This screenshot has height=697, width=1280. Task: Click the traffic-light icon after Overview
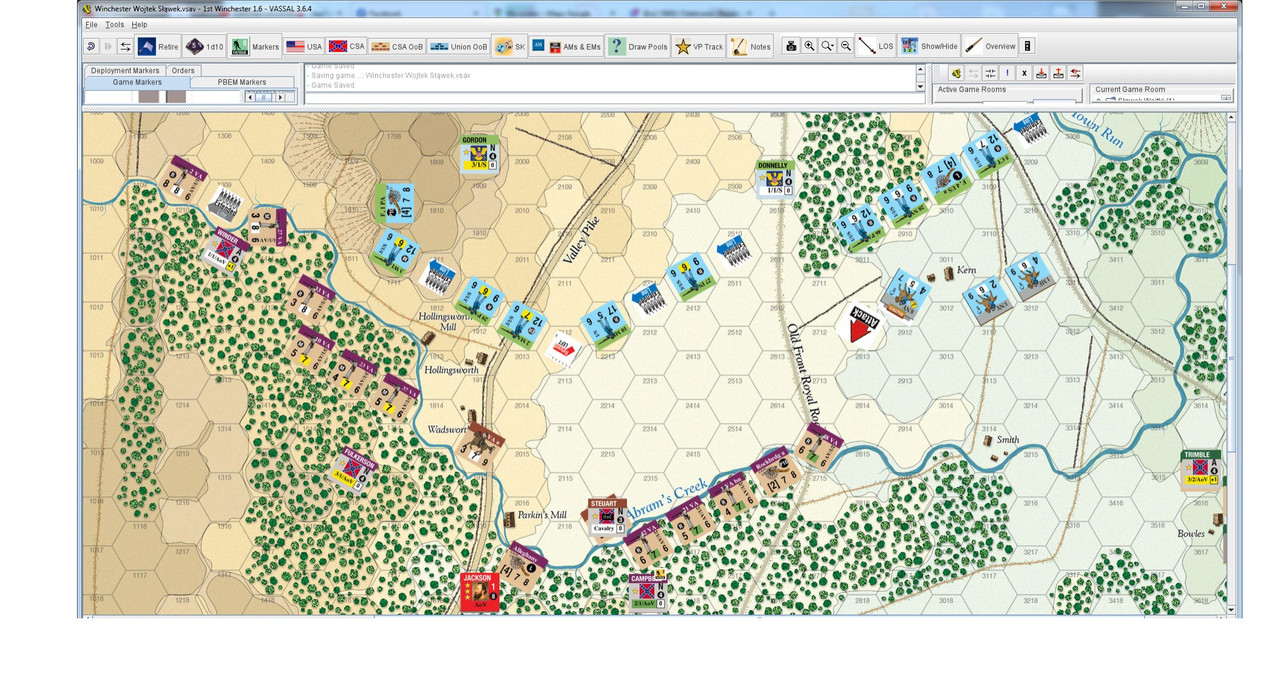tap(1027, 46)
